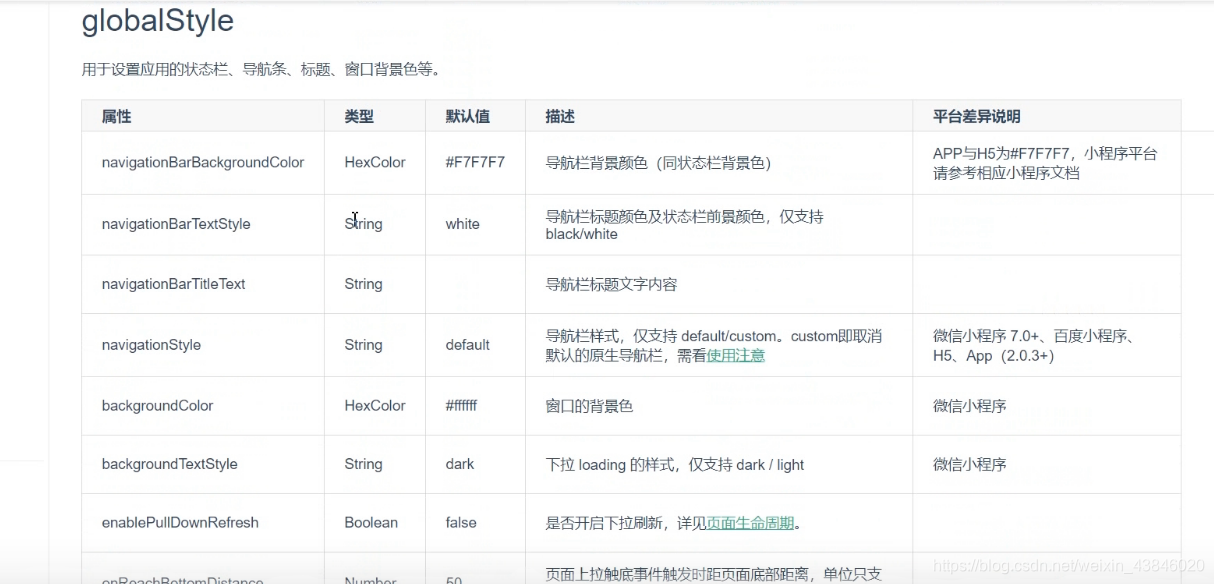Click the globalStyle heading

158,21
